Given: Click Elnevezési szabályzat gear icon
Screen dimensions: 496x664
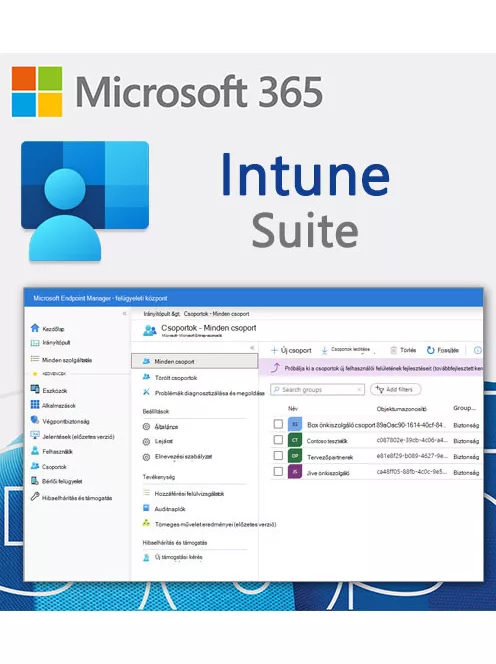Looking at the screenshot, I should [x=146, y=457].
